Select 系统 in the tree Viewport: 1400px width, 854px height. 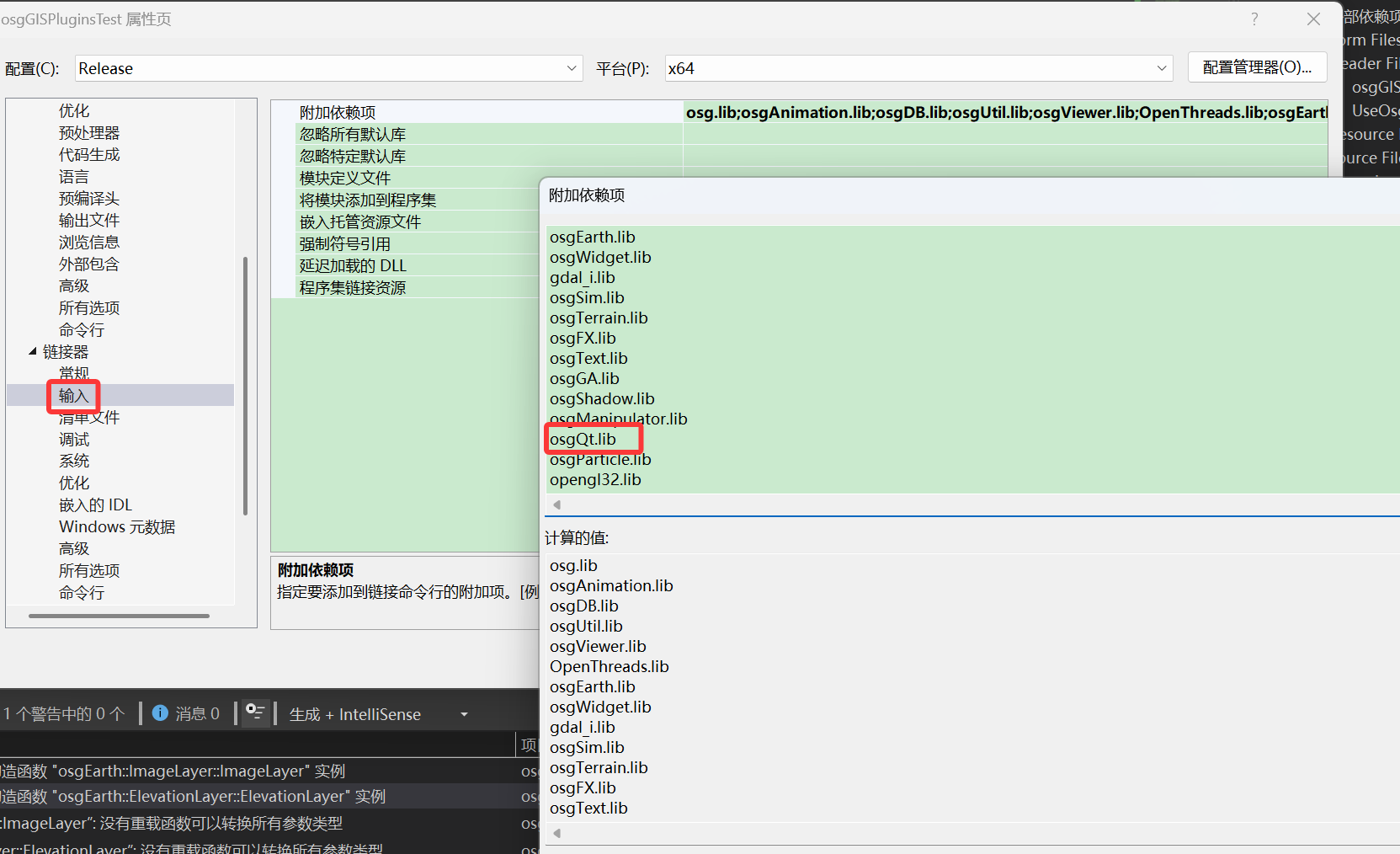pos(74,462)
